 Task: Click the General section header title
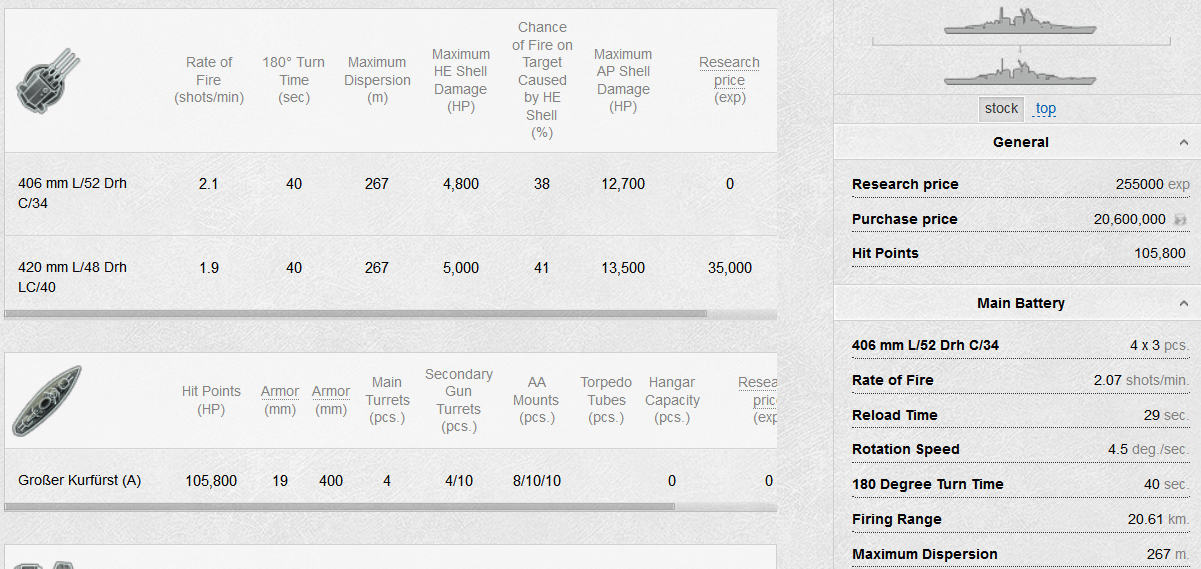click(1020, 142)
